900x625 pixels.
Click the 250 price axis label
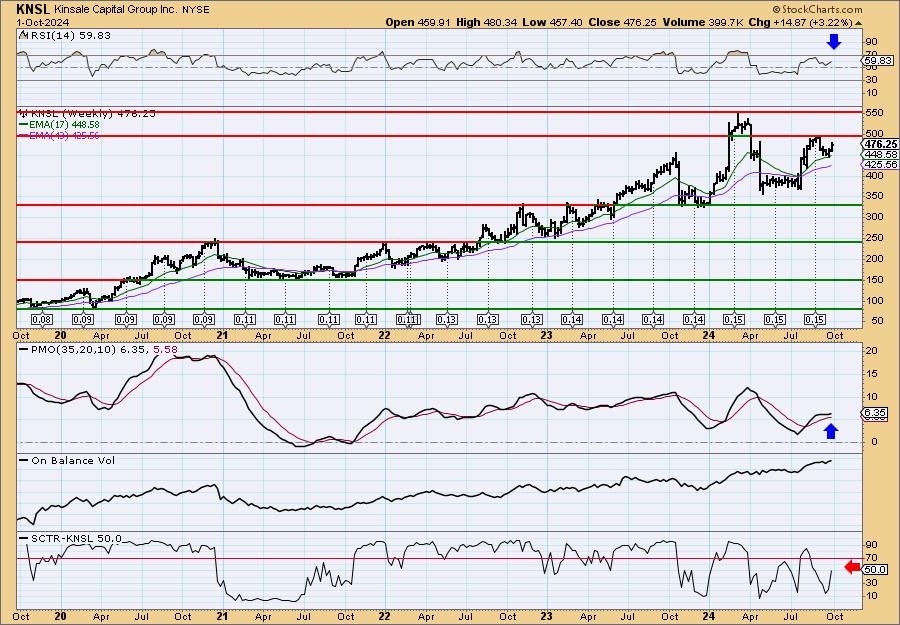click(x=874, y=238)
